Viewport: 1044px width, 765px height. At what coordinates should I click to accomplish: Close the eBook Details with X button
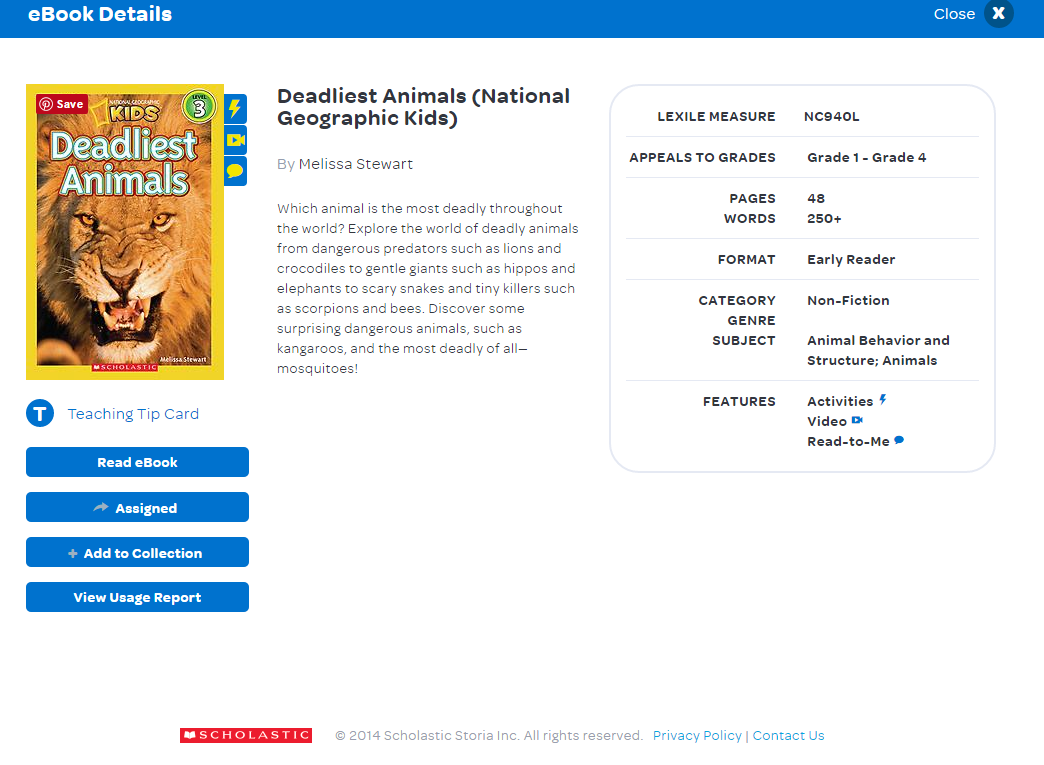(x=999, y=13)
